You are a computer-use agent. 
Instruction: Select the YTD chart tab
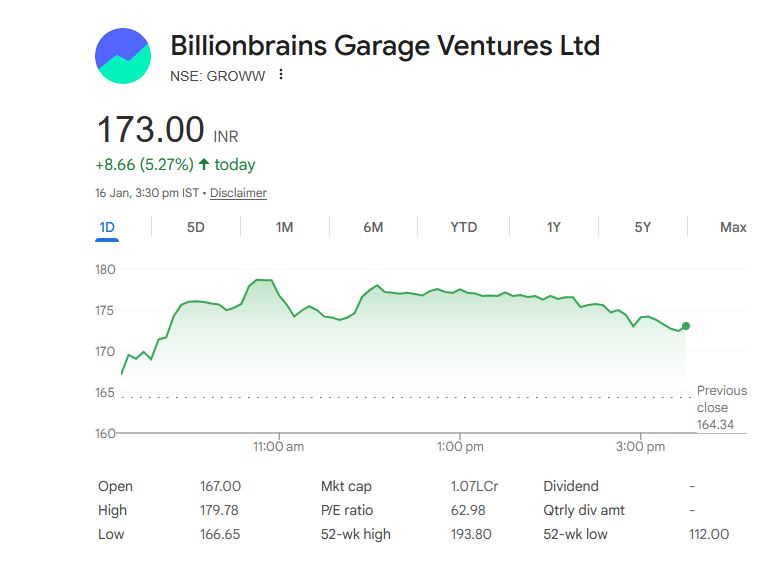click(463, 227)
